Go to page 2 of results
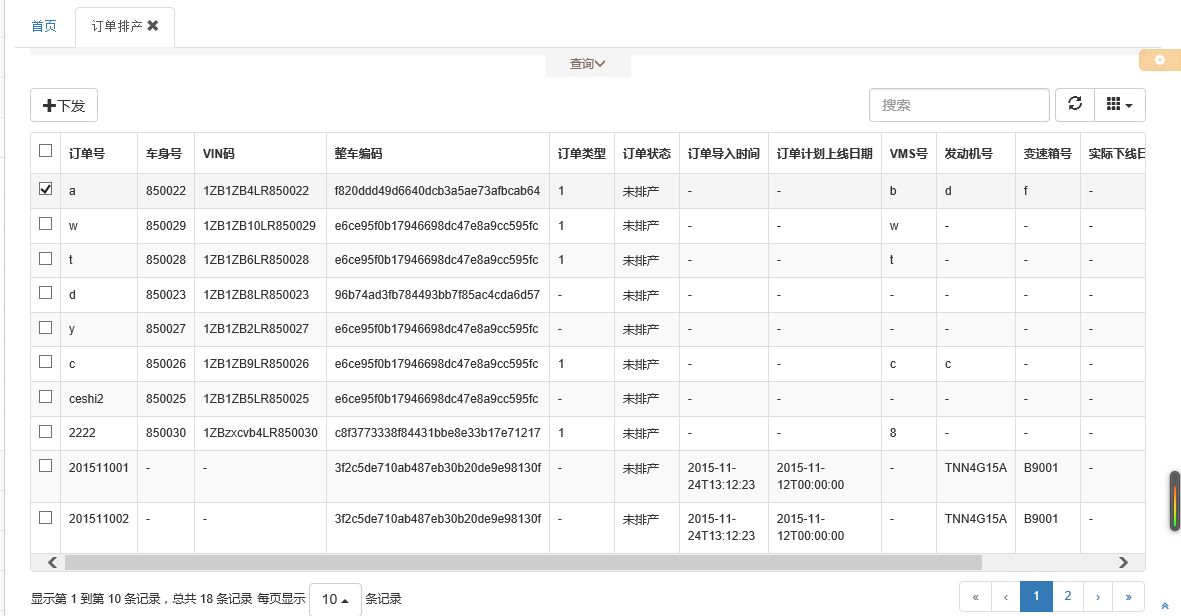Image resolution: width=1181 pixels, height=616 pixels. click(x=1067, y=596)
